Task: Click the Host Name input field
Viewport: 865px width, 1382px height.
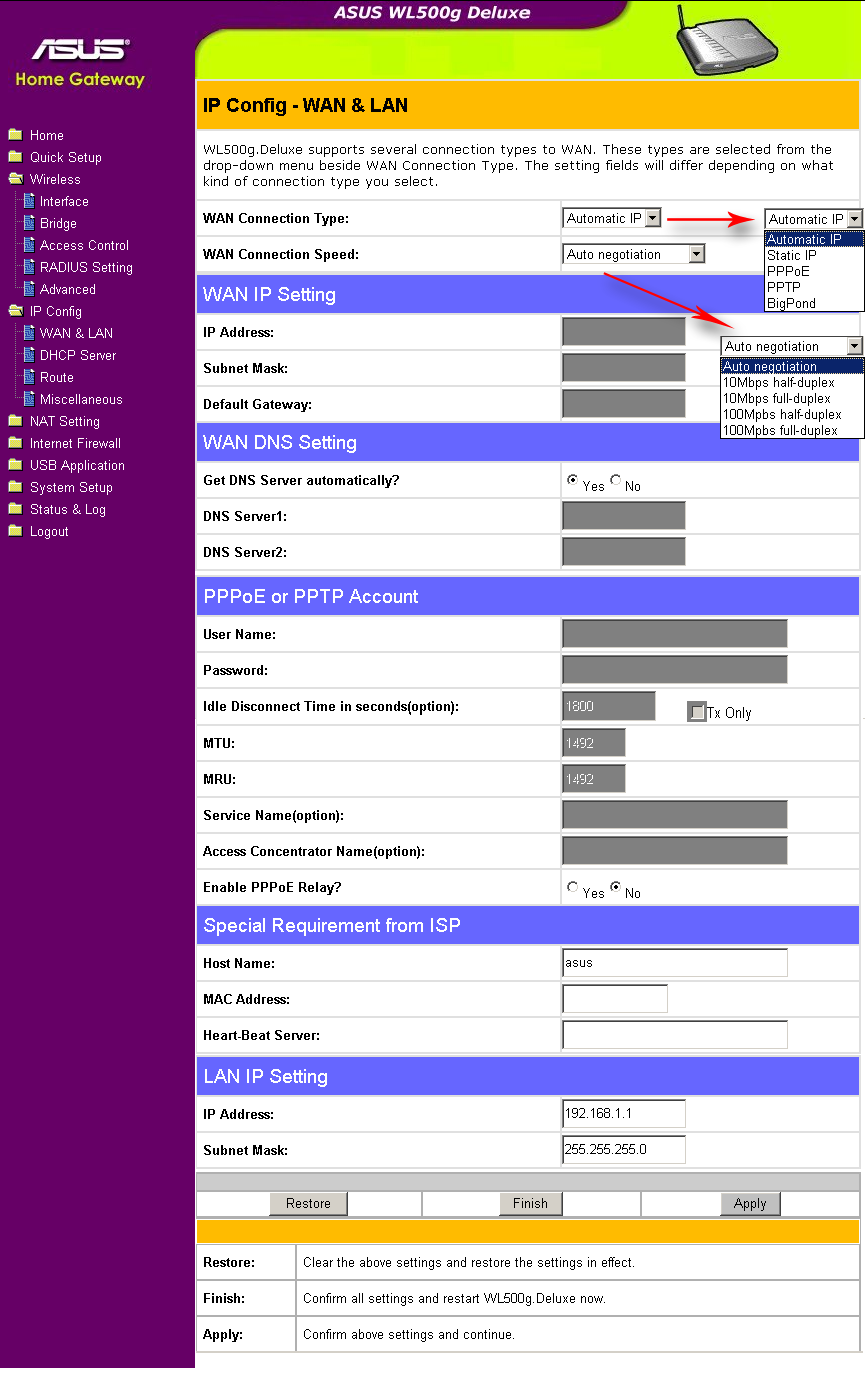Action: pyautogui.click(x=675, y=963)
